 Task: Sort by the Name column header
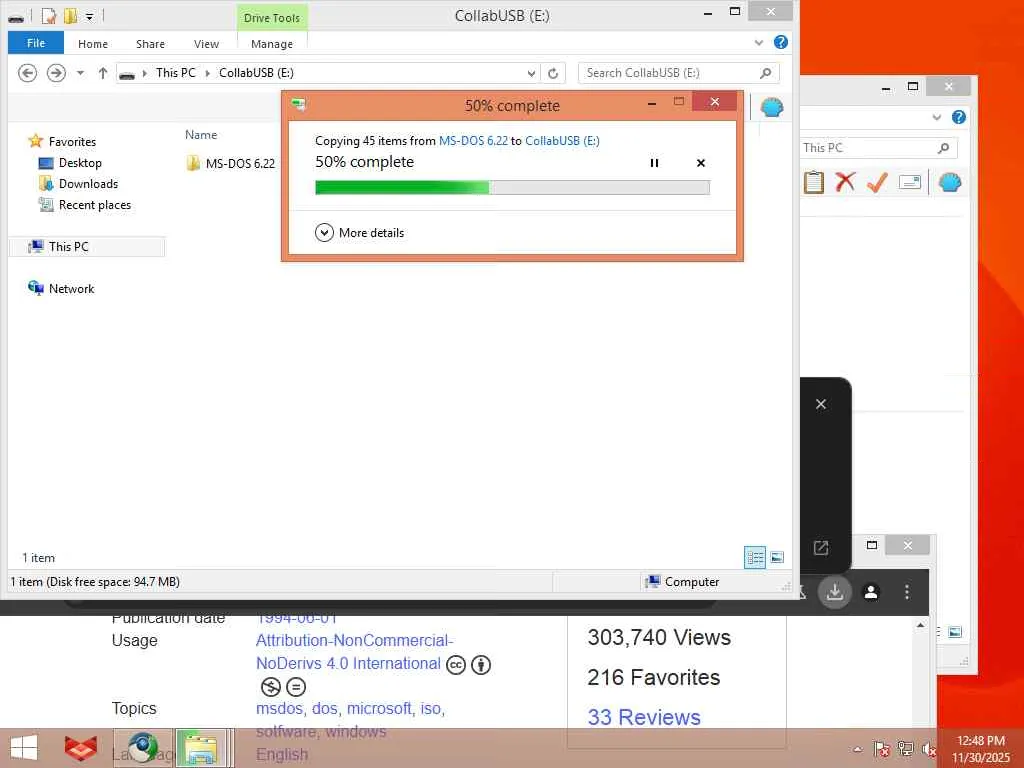coord(201,135)
